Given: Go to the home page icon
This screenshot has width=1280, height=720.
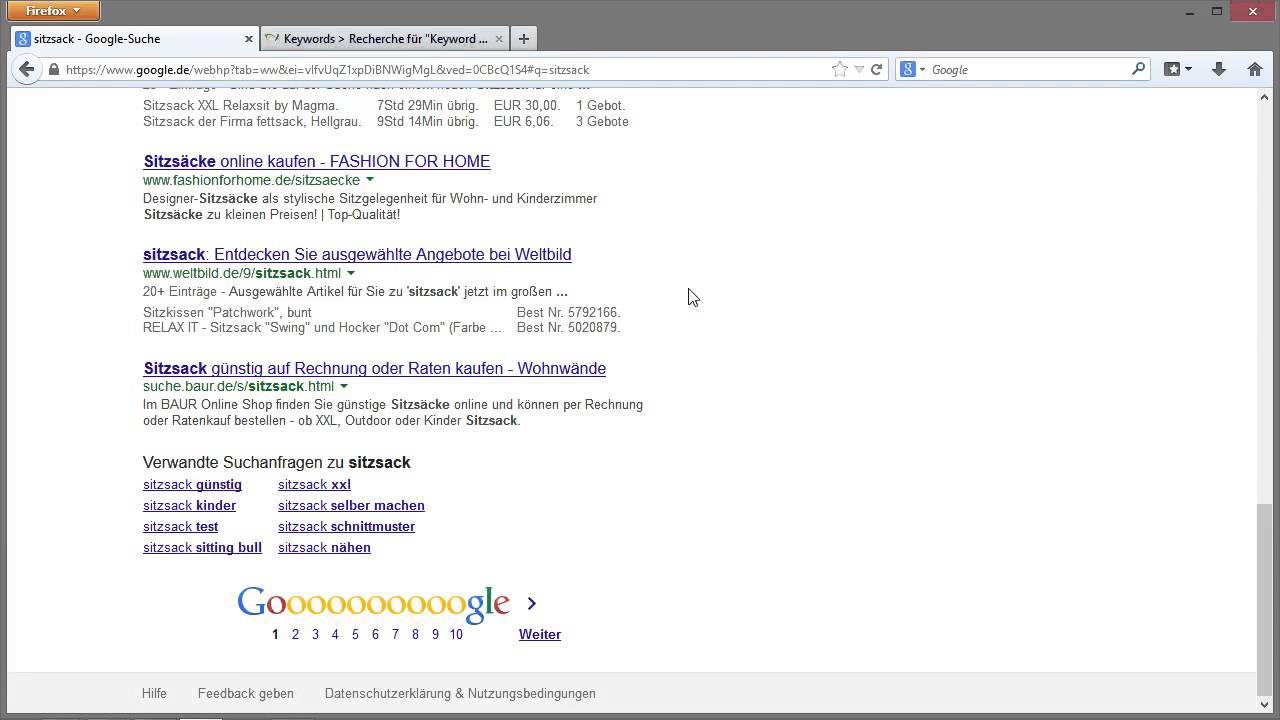Looking at the screenshot, I should pyautogui.click(x=1255, y=69).
